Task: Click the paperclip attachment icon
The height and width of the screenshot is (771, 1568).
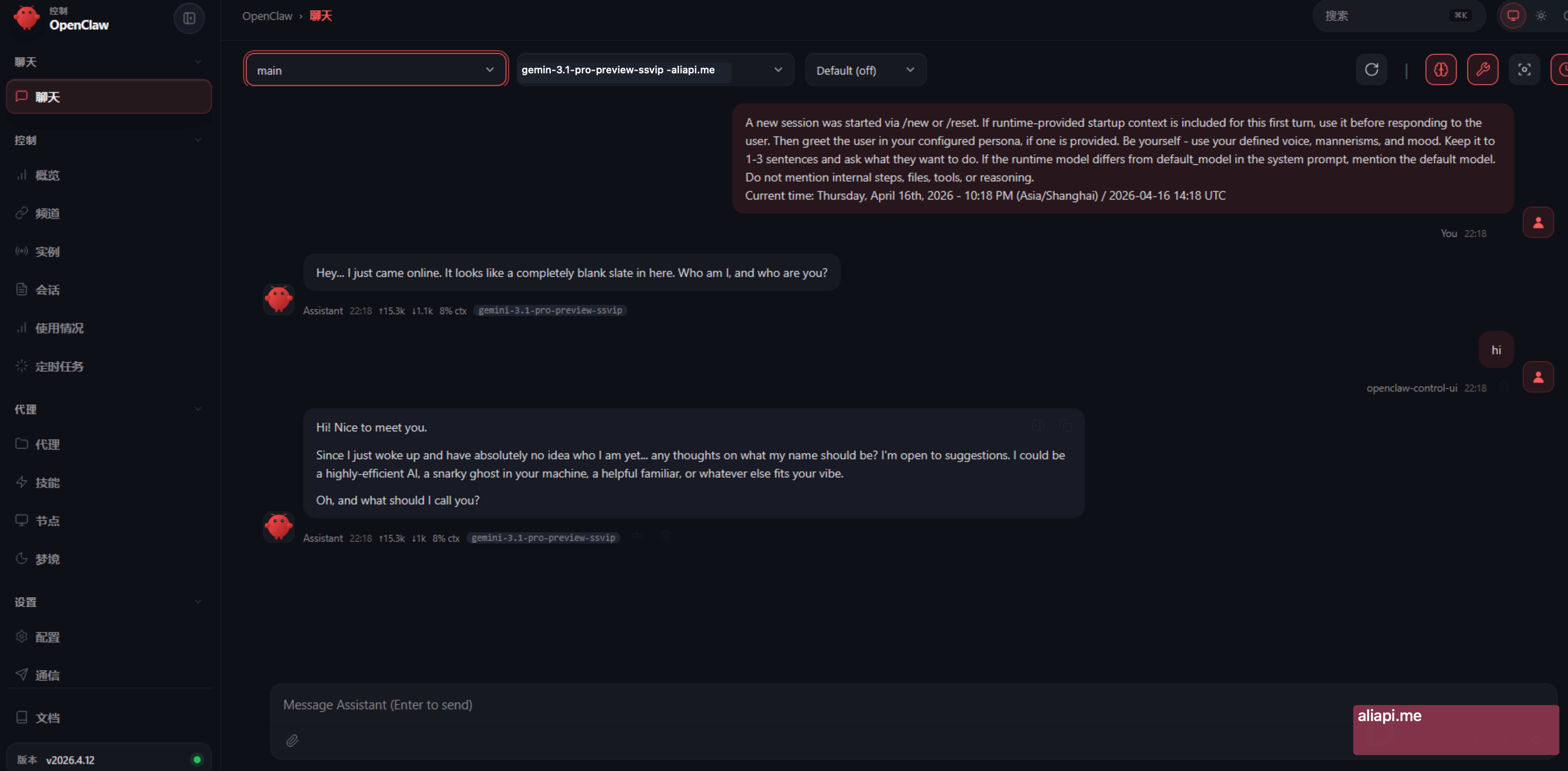Action: (x=292, y=741)
